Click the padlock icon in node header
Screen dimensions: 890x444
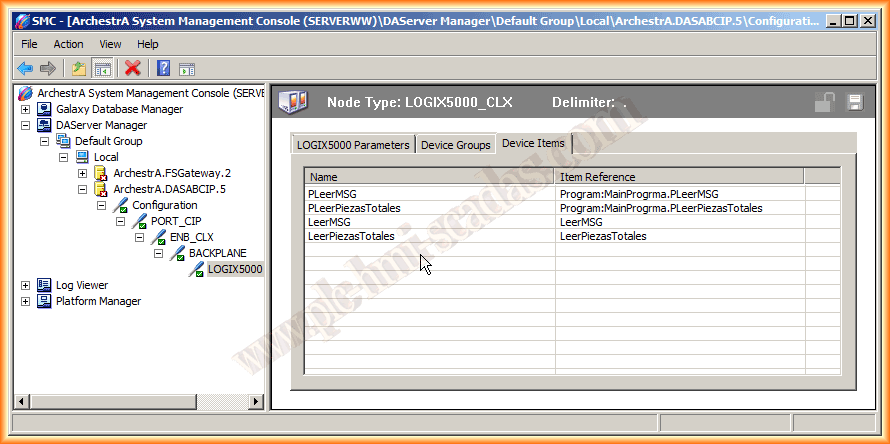click(825, 102)
